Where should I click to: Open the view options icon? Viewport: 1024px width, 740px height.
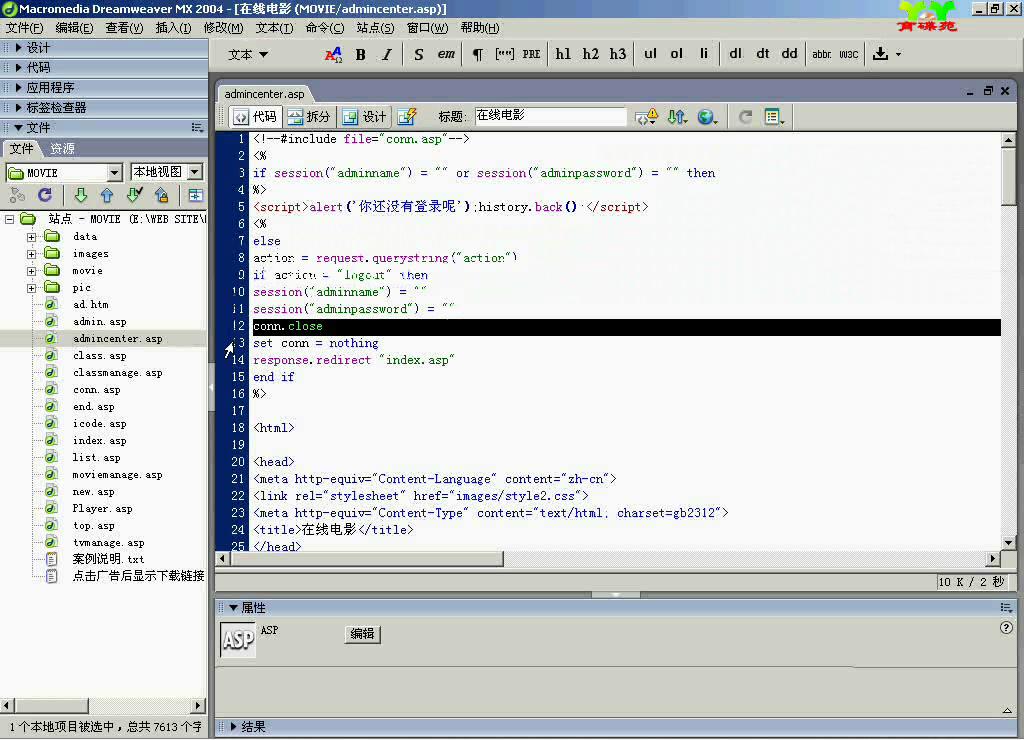tap(775, 117)
